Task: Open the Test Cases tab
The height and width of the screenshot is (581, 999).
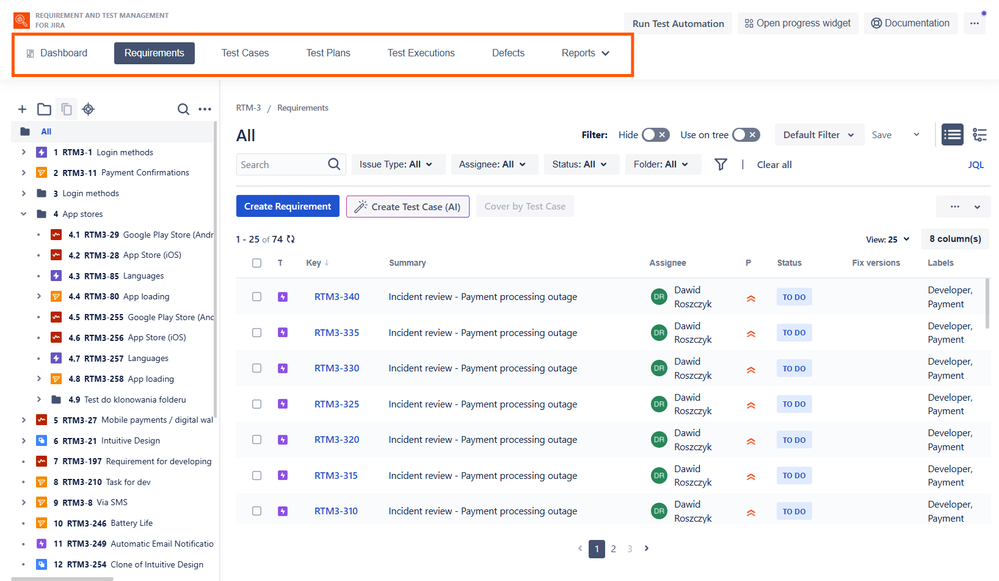Action: coord(245,53)
